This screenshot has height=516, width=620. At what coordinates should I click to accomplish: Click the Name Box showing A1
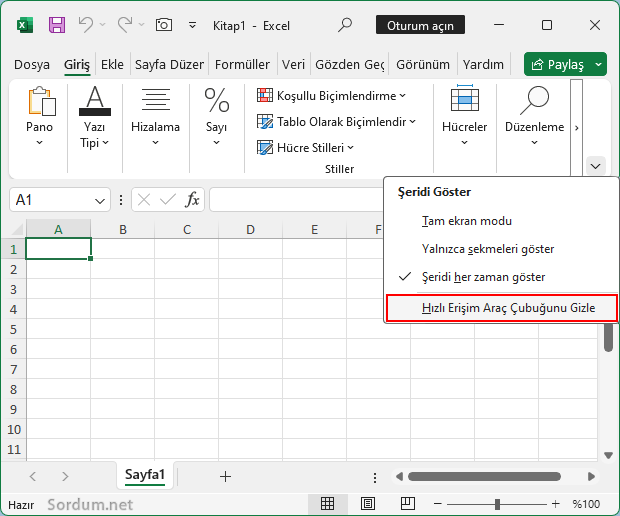51,200
